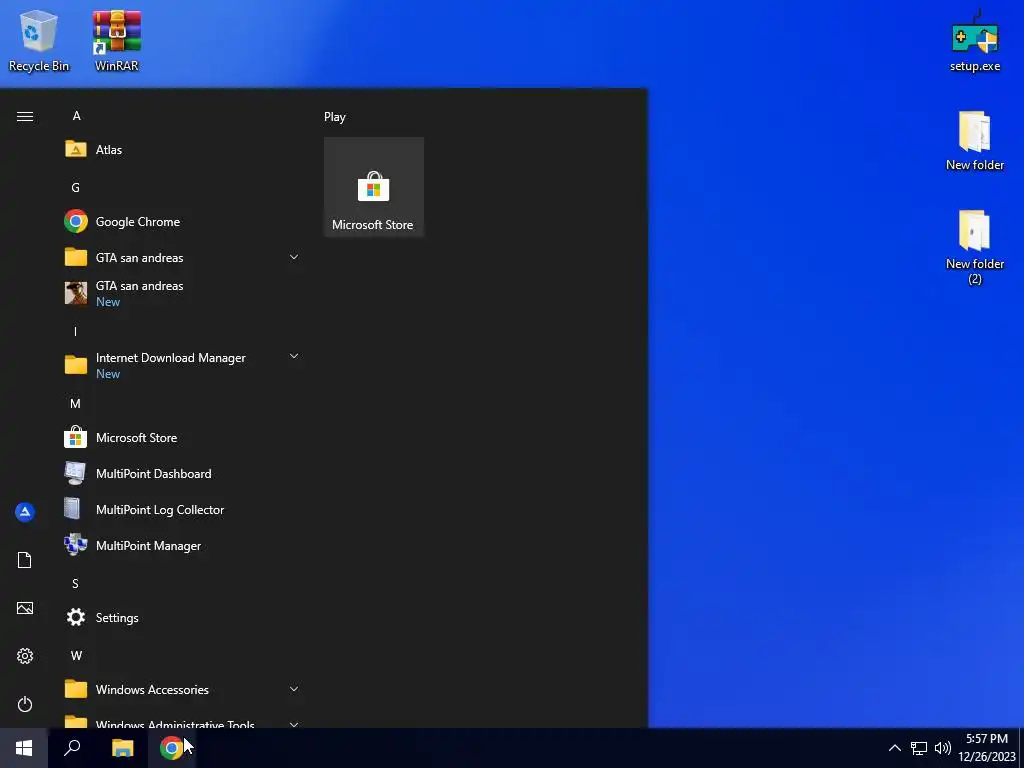
Task: Expand the GTA san andreas folder chevron
Action: click(294, 257)
